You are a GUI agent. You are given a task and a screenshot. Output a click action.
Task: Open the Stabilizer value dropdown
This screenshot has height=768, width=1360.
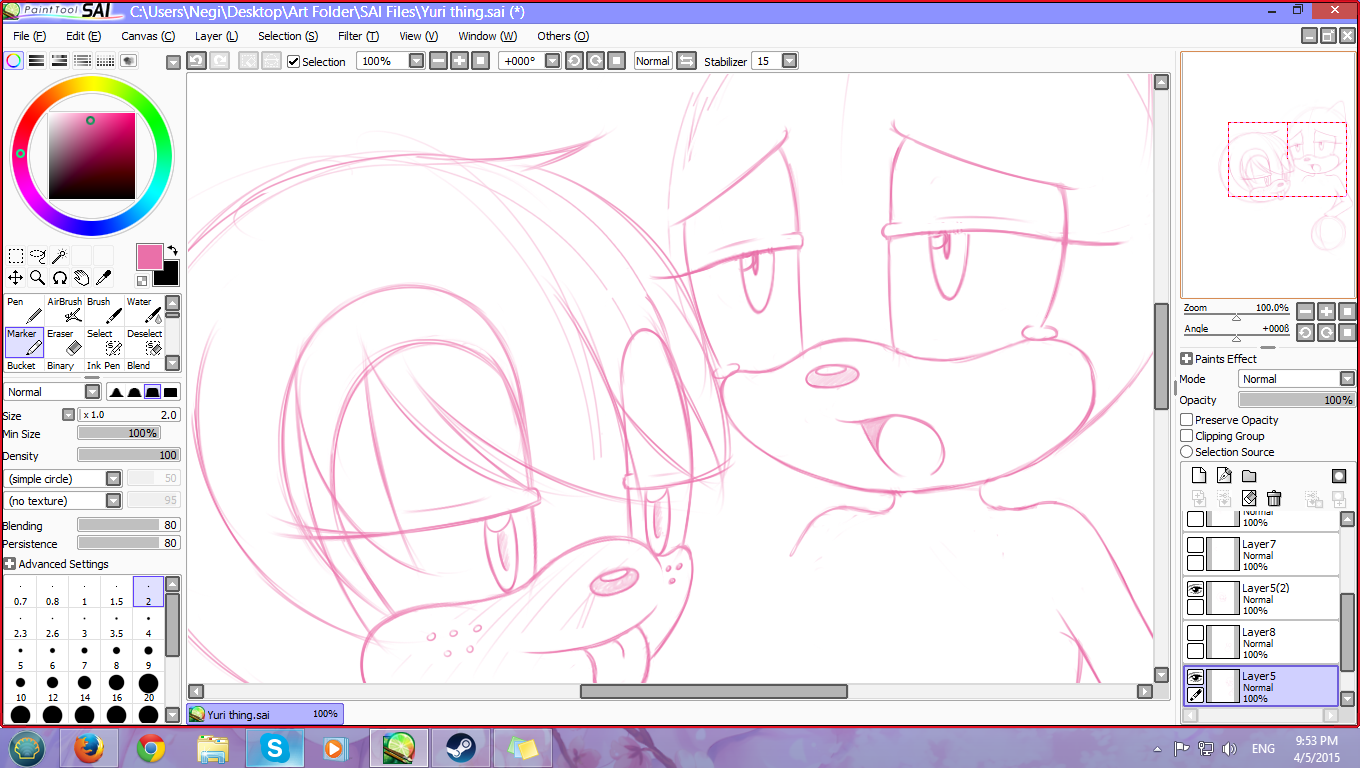789,61
